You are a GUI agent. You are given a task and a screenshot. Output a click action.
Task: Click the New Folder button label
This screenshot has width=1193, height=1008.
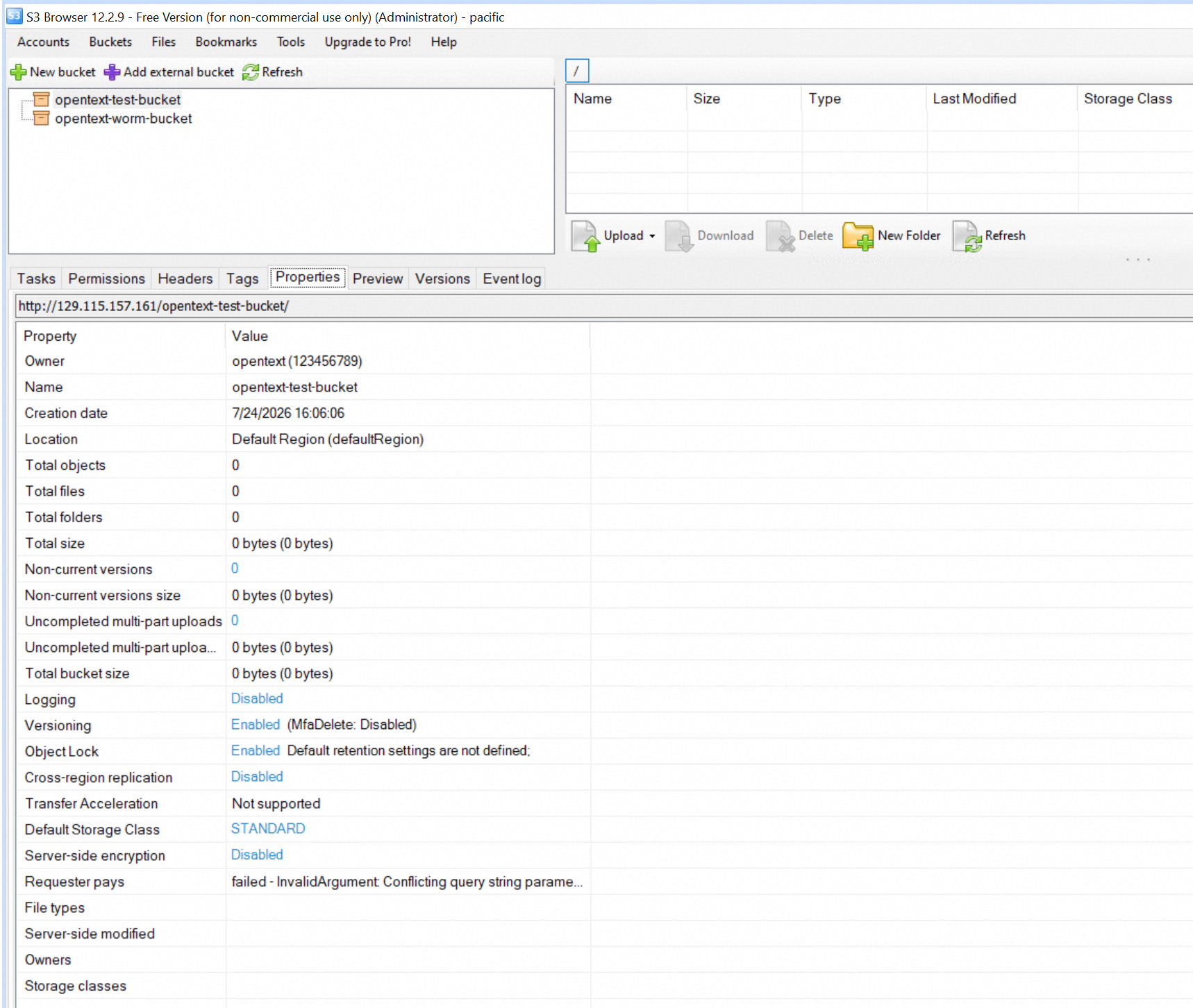coord(909,235)
